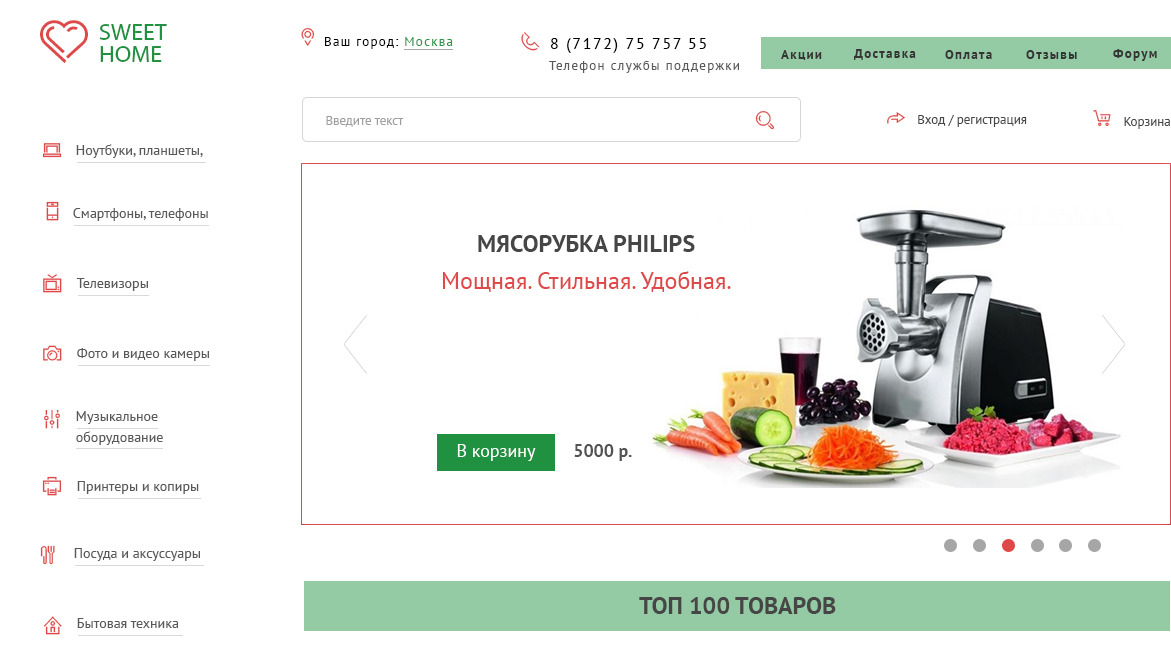Click the Sweet Home heart logo
Screen dimensions: 1171x651
coord(63,42)
